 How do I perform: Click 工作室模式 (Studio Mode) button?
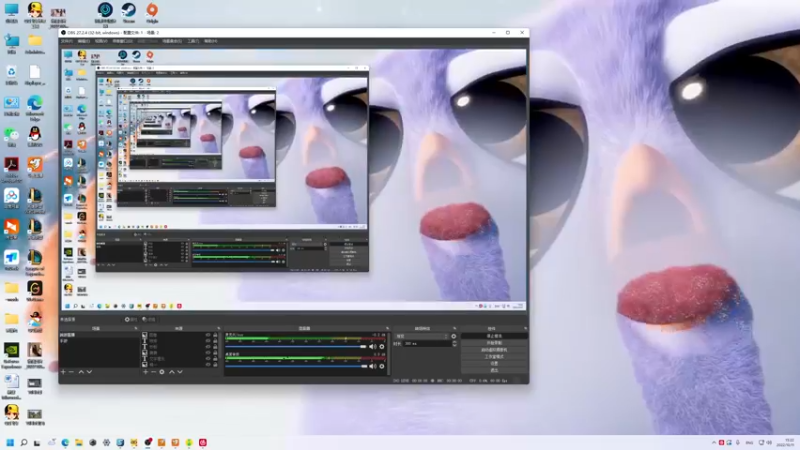coord(494,357)
